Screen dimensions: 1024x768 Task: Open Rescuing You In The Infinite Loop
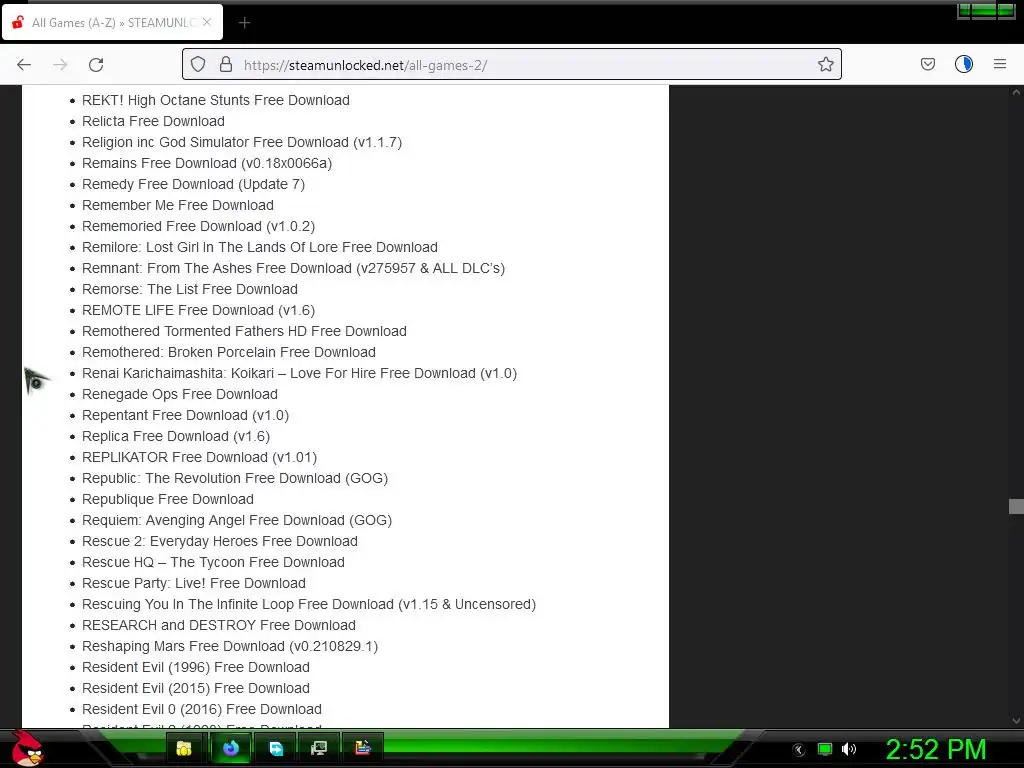coord(308,604)
